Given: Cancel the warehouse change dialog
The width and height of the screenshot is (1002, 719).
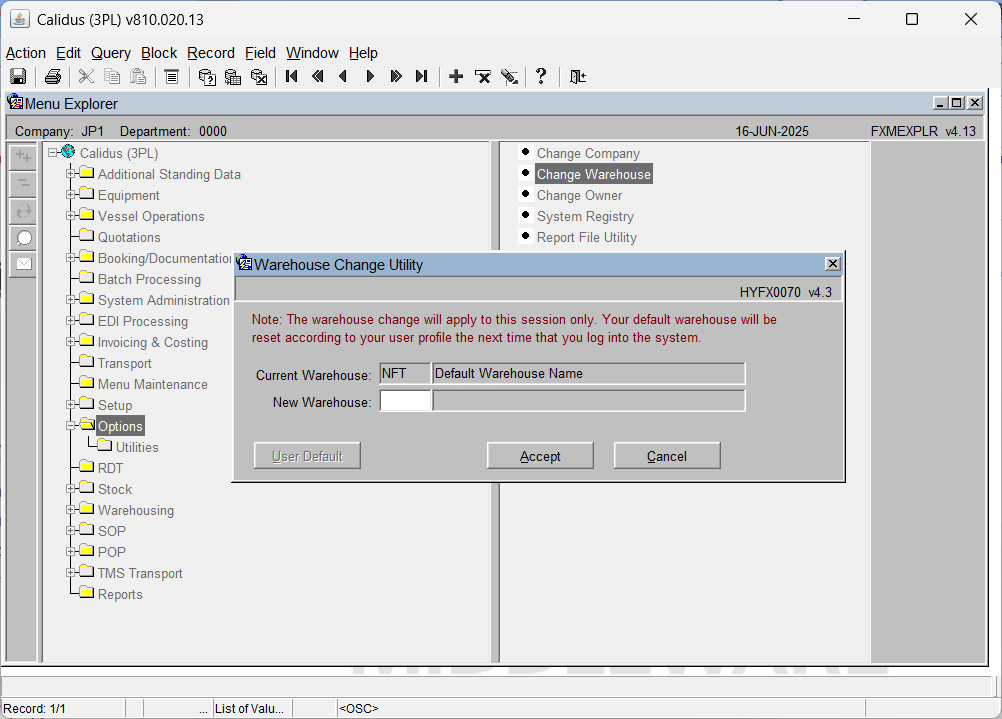Looking at the screenshot, I should pyautogui.click(x=667, y=456).
